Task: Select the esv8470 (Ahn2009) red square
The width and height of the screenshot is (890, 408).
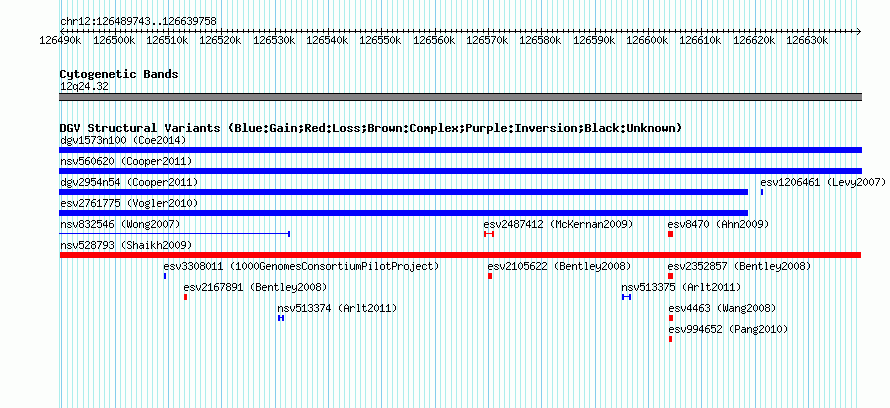Action: point(670,234)
